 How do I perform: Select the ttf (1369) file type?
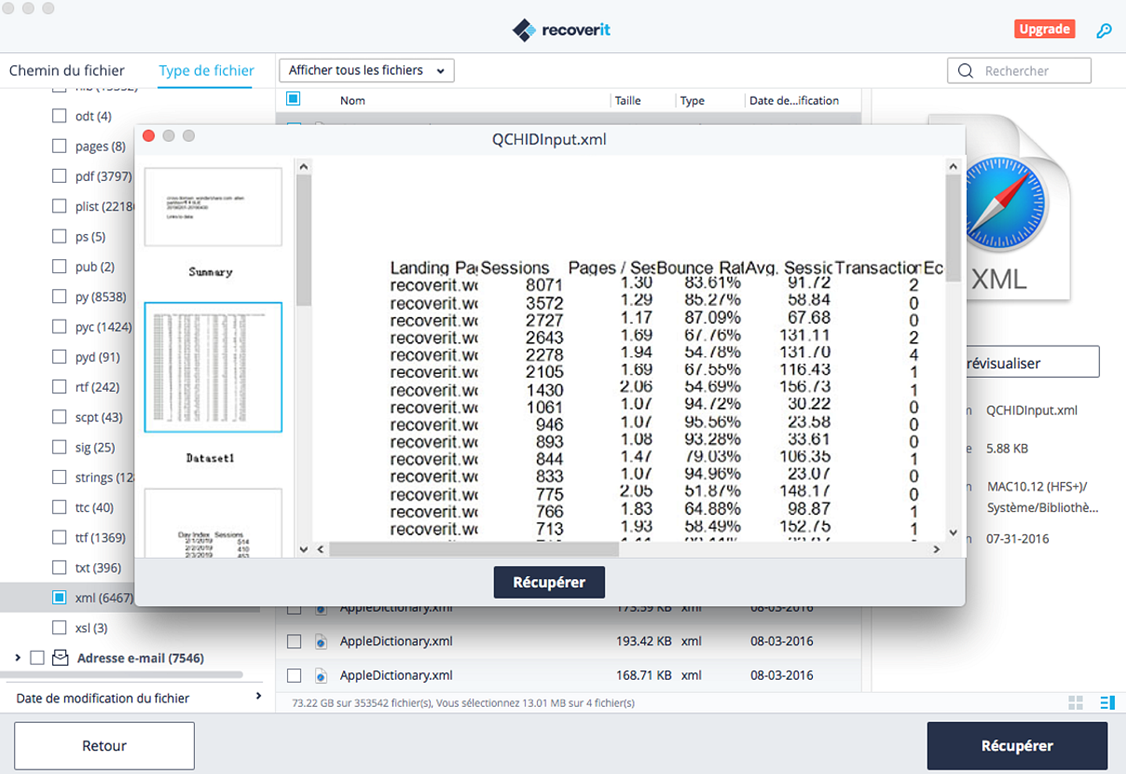pyautogui.click(x=100, y=537)
